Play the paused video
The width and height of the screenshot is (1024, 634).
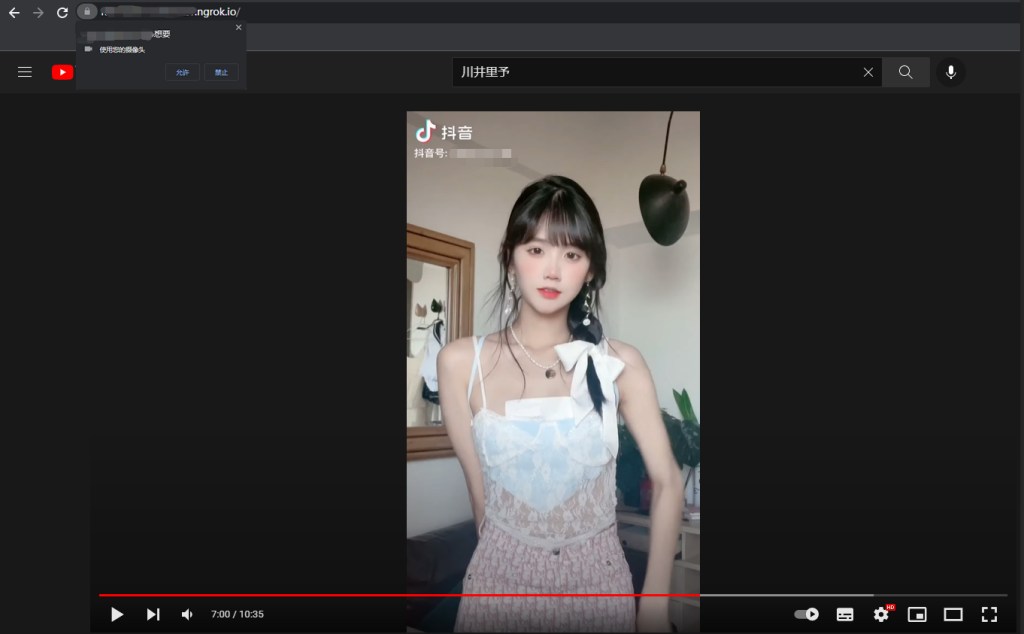click(x=117, y=614)
